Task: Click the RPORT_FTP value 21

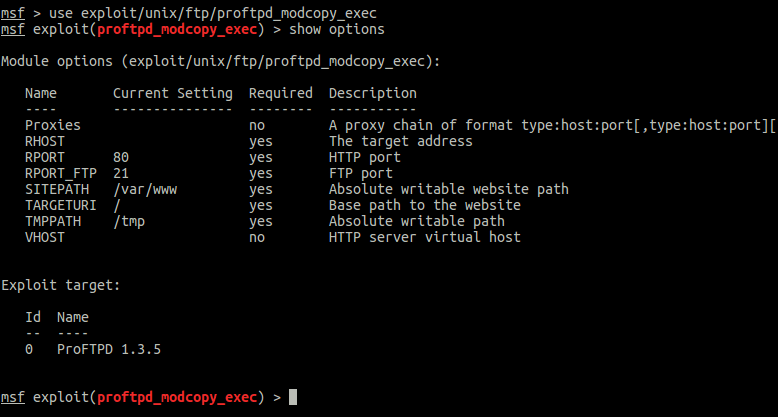Action: click(x=121, y=173)
